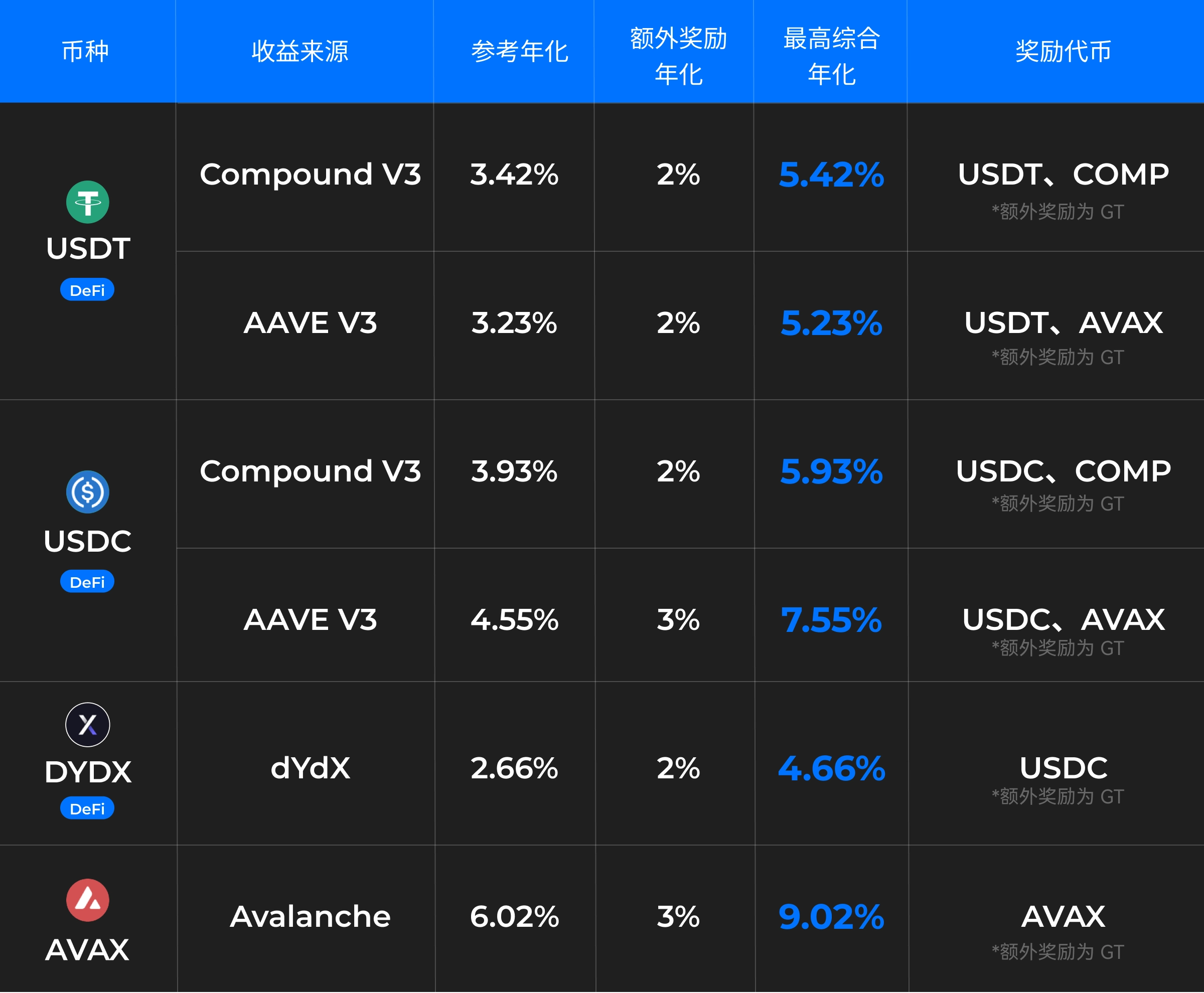Click the 奖励代币 column header
The height and width of the screenshot is (993, 1204).
(1063, 52)
